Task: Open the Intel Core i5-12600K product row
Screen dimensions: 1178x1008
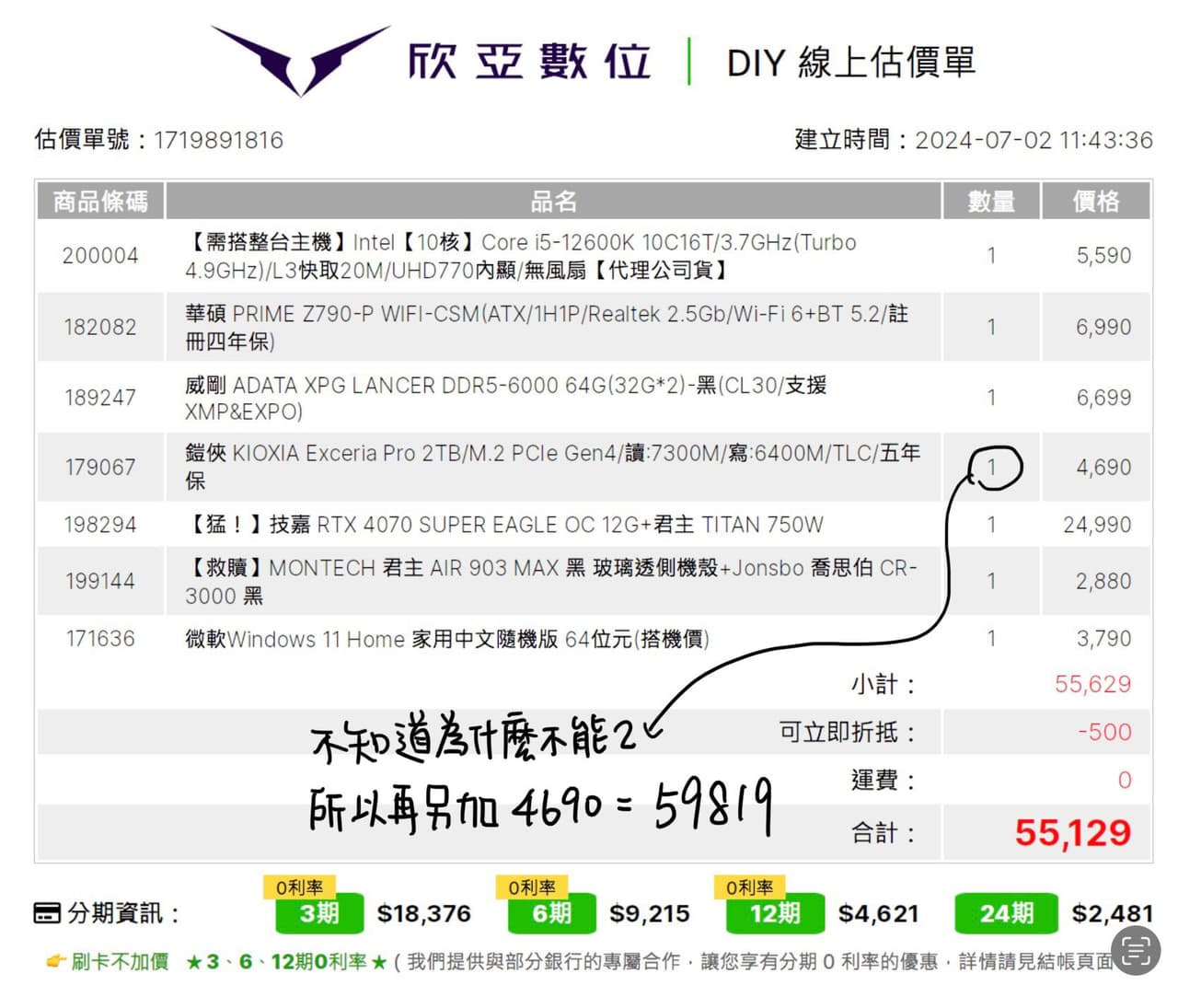Action: click(x=521, y=256)
